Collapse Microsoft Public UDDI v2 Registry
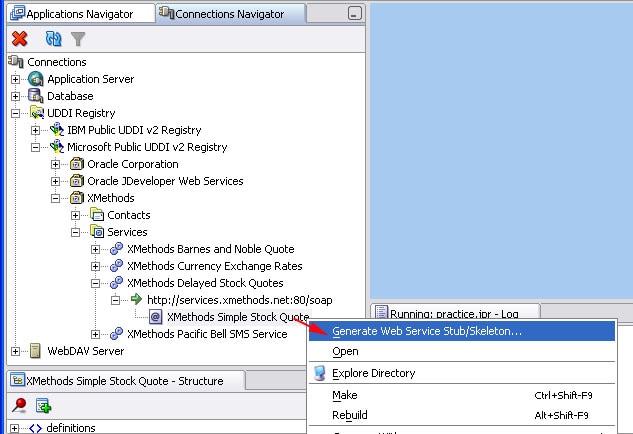This screenshot has width=633, height=434. (35, 147)
